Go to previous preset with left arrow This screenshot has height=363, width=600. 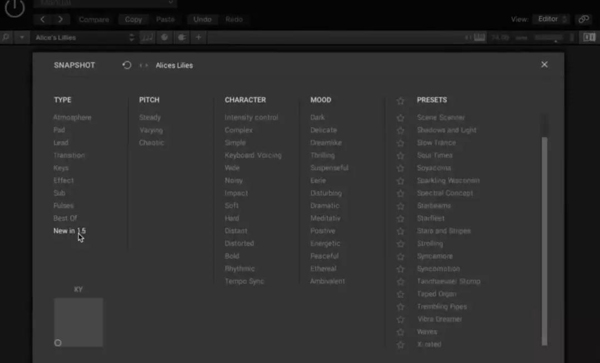coord(42,19)
